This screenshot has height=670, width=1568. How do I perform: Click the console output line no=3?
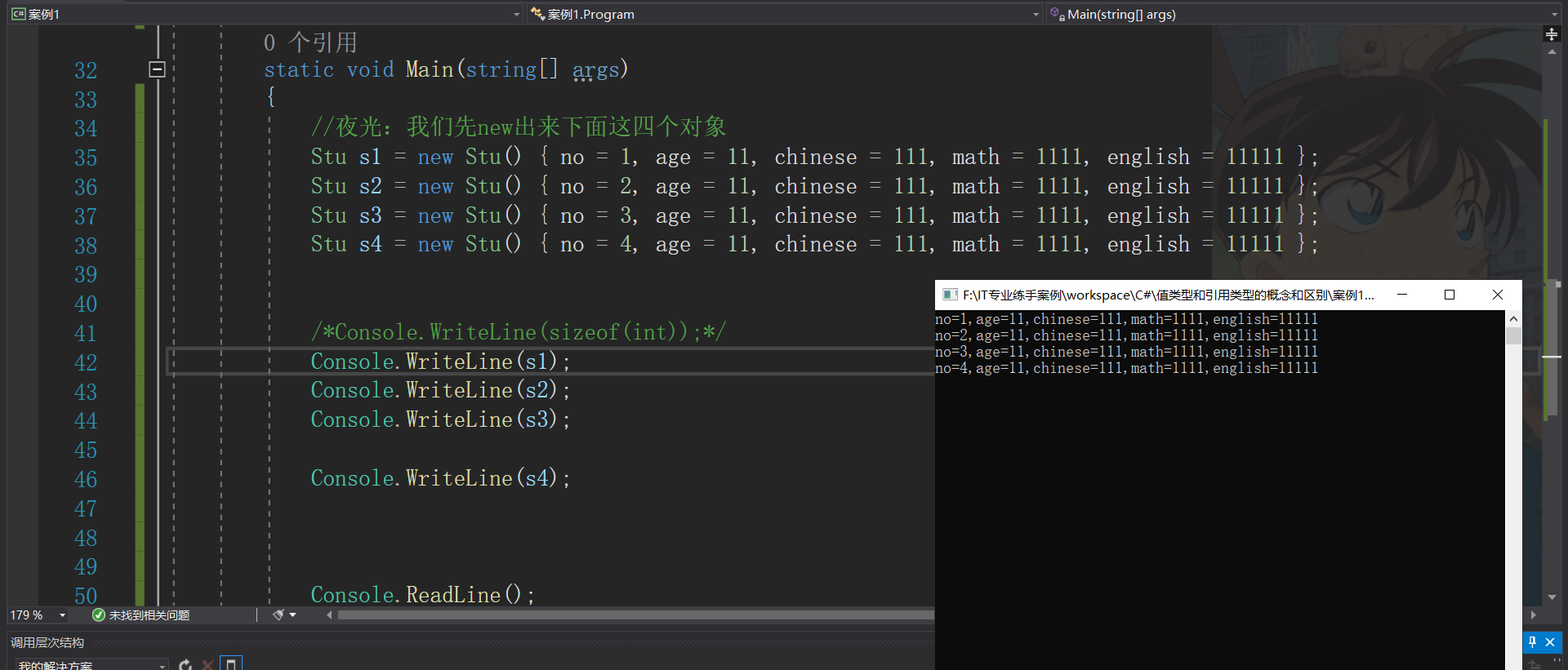(1126, 352)
